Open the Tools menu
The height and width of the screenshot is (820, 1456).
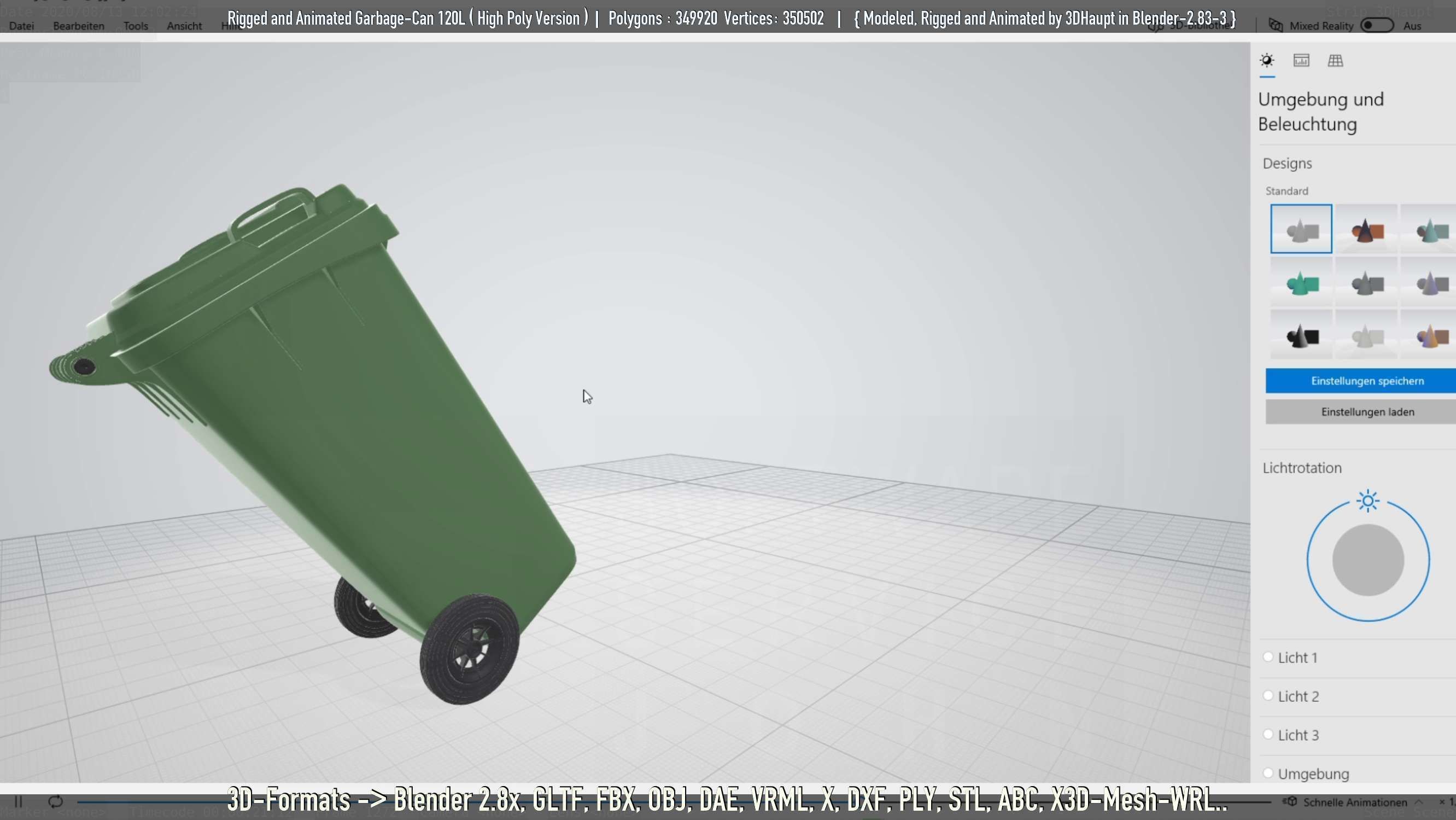pos(136,26)
